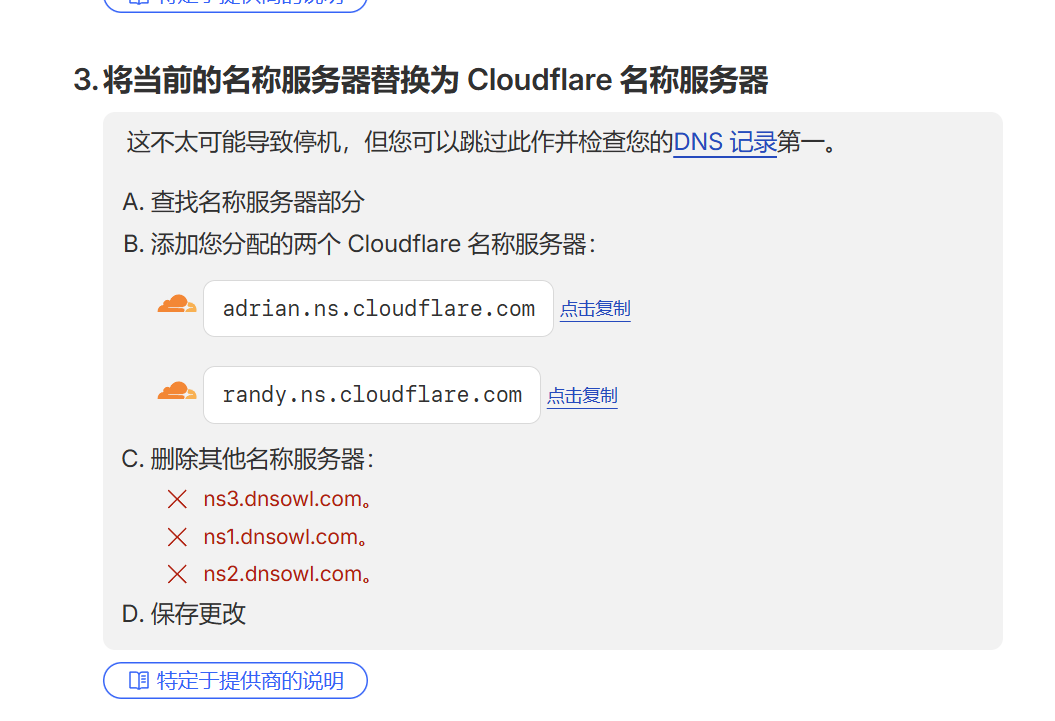Select the adrian.ns.cloudflare.com text box
Screen dimensions: 1055x721
pyautogui.click(x=378, y=308)
